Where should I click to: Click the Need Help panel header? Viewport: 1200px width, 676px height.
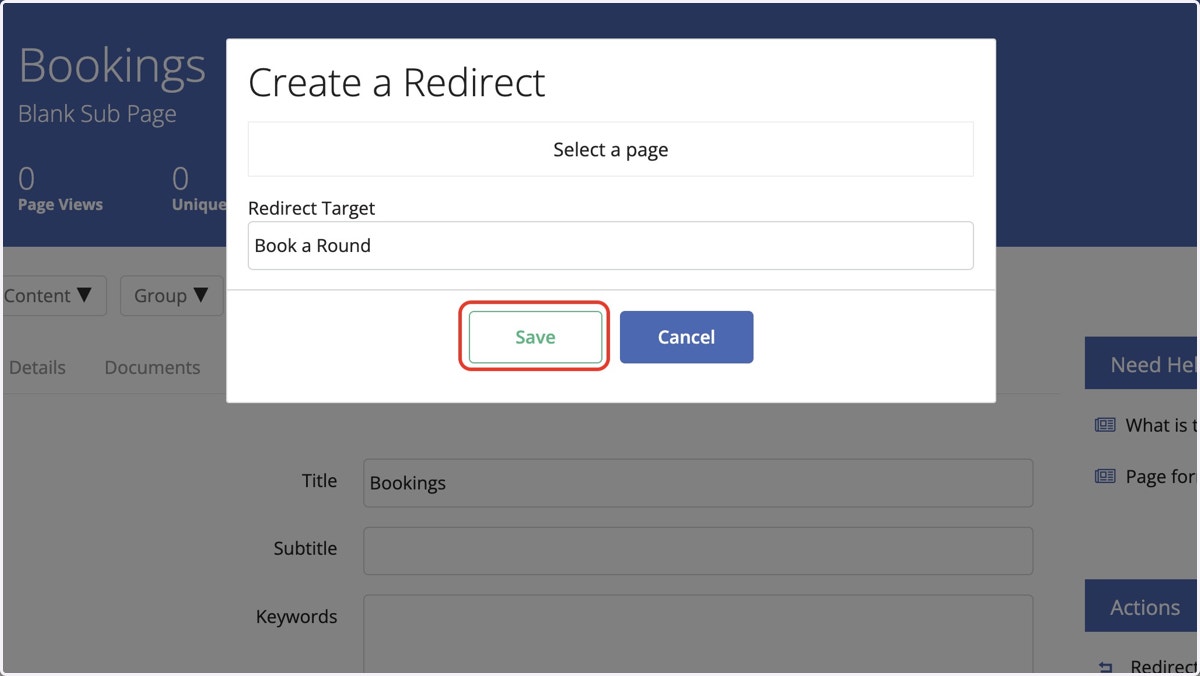[x=1142, y=364]
